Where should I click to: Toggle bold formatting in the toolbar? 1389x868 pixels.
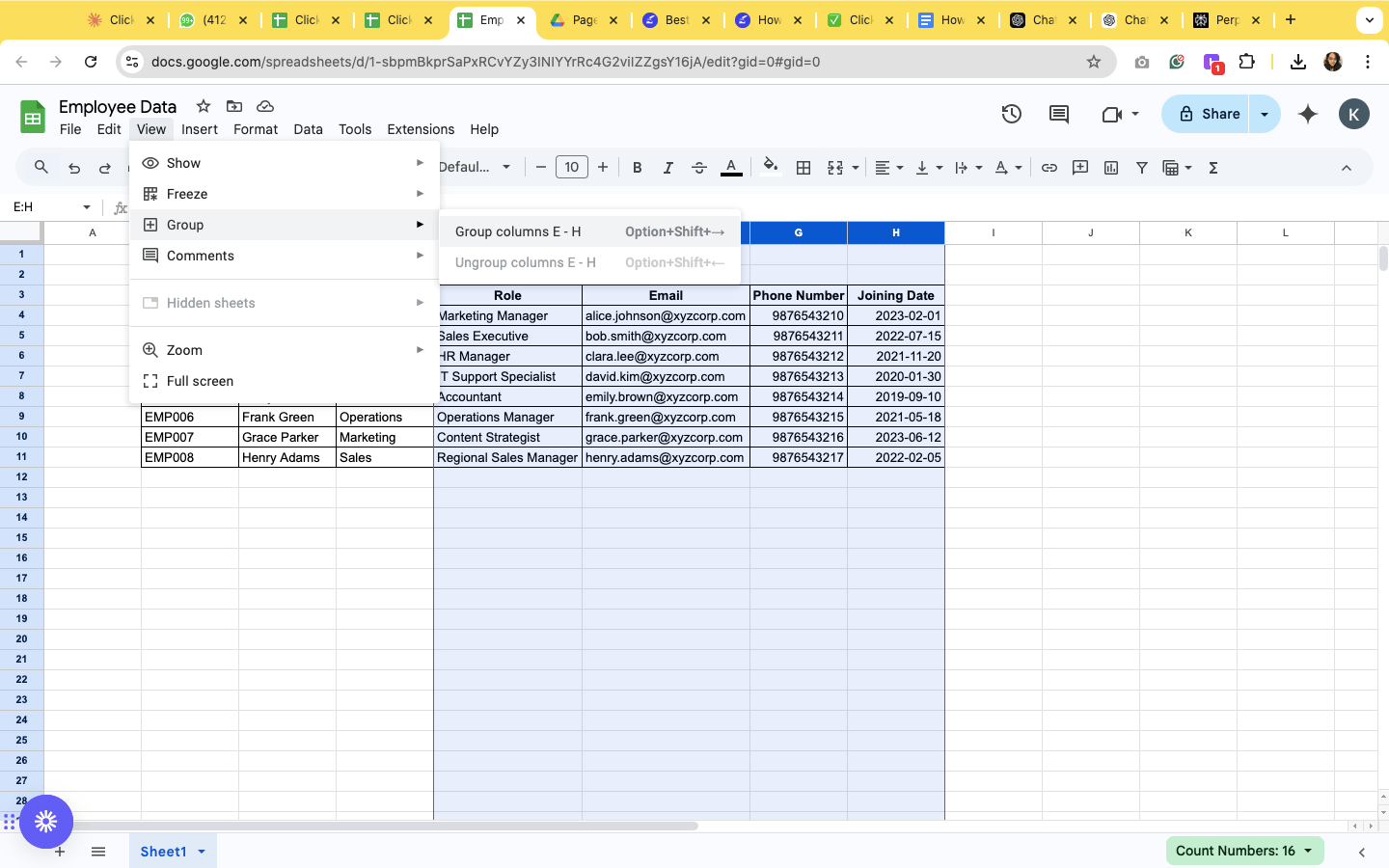(637, 167)
